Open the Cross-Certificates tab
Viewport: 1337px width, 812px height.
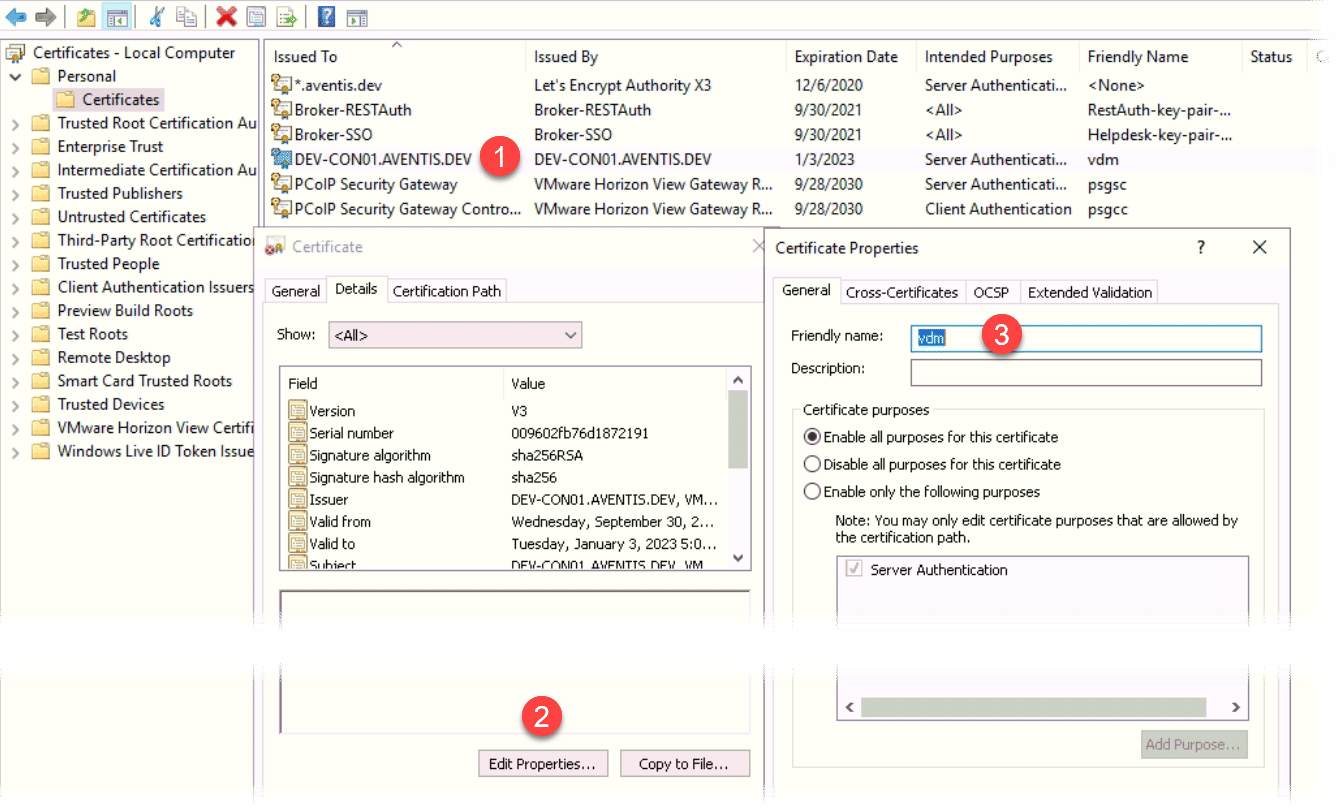pos(902,292)
